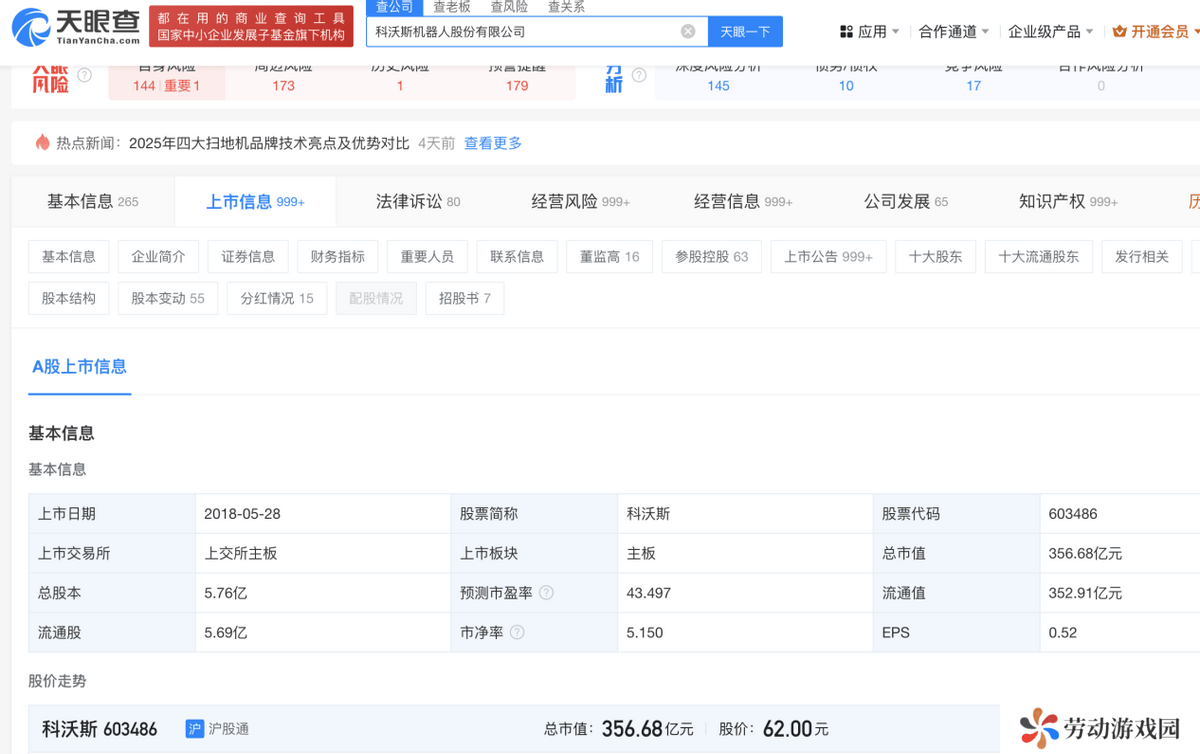1200x754 pixels.
Task: Click the crown icon for membership
Action: pos(1119,32)
